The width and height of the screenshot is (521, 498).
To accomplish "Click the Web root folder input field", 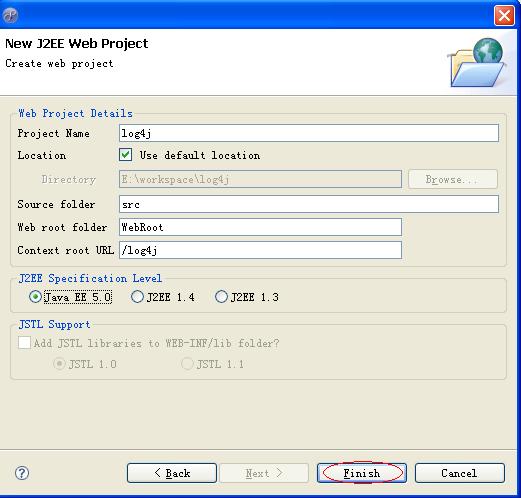I will tap(260, 227).
